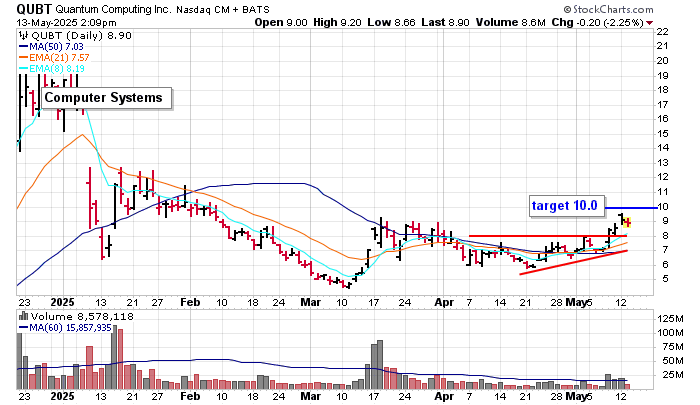
Task: Click the 'Apr' label on price chart axis
Action: click(444, 302)
